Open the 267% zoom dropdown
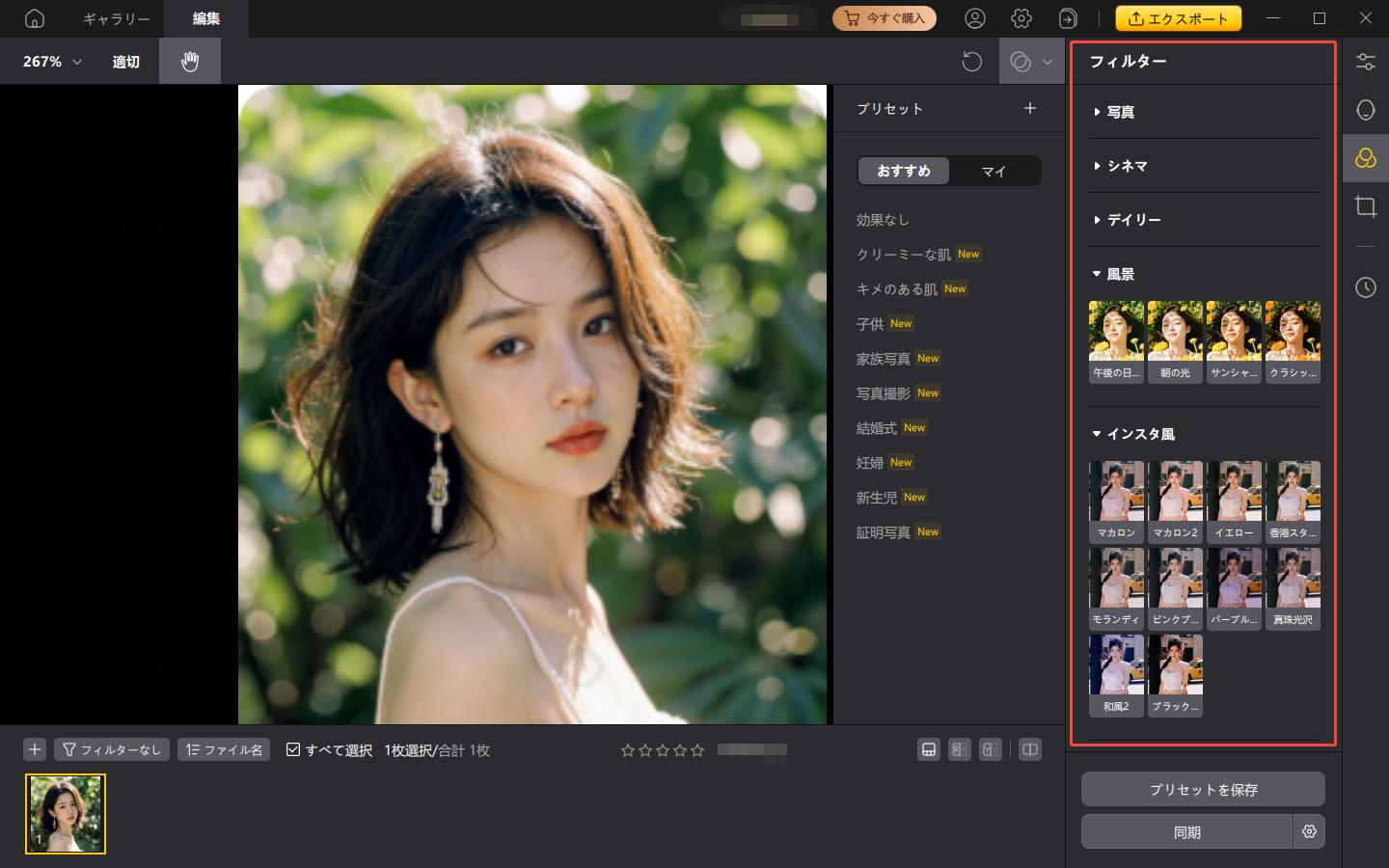Image resolution: width=1389 pixels, height=868 pixels. (52, 62)
